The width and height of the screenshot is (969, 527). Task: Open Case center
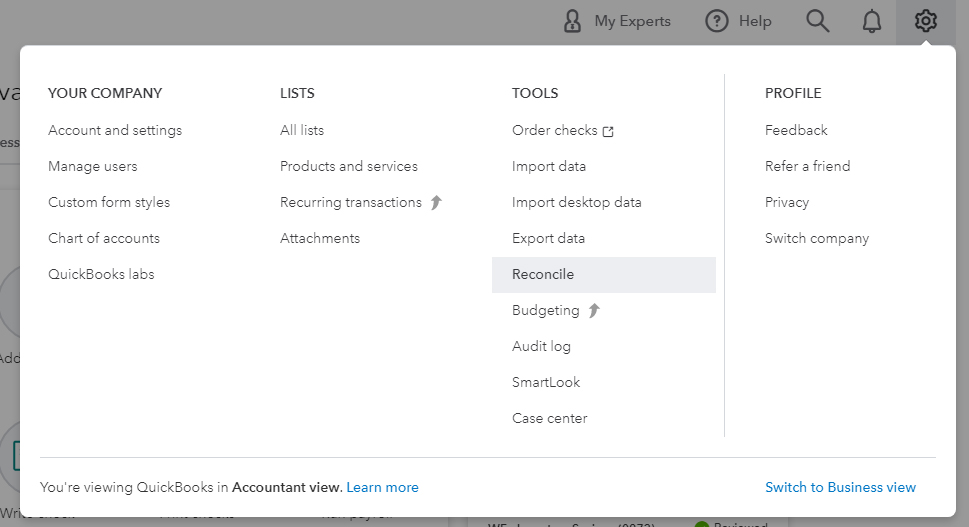pos(549,418)
